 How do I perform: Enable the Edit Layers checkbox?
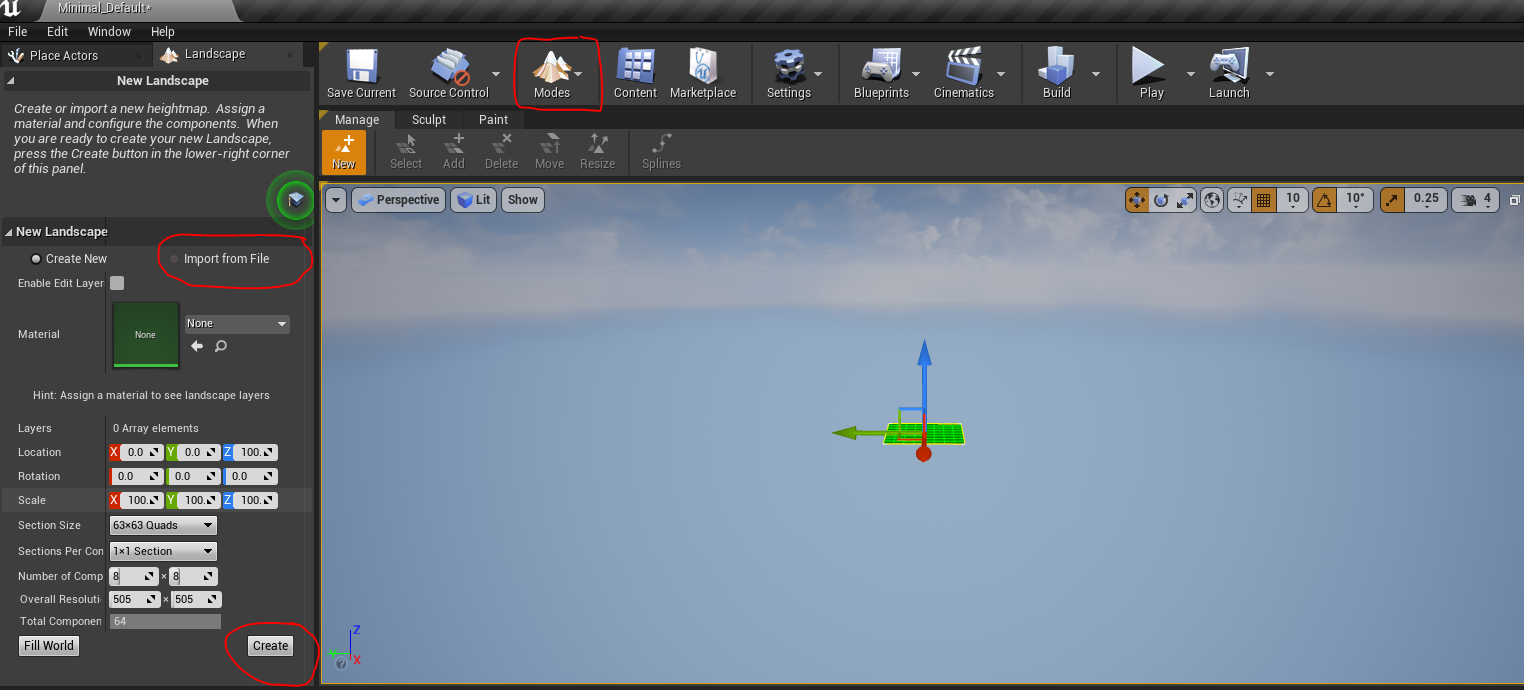coord(117,283)
